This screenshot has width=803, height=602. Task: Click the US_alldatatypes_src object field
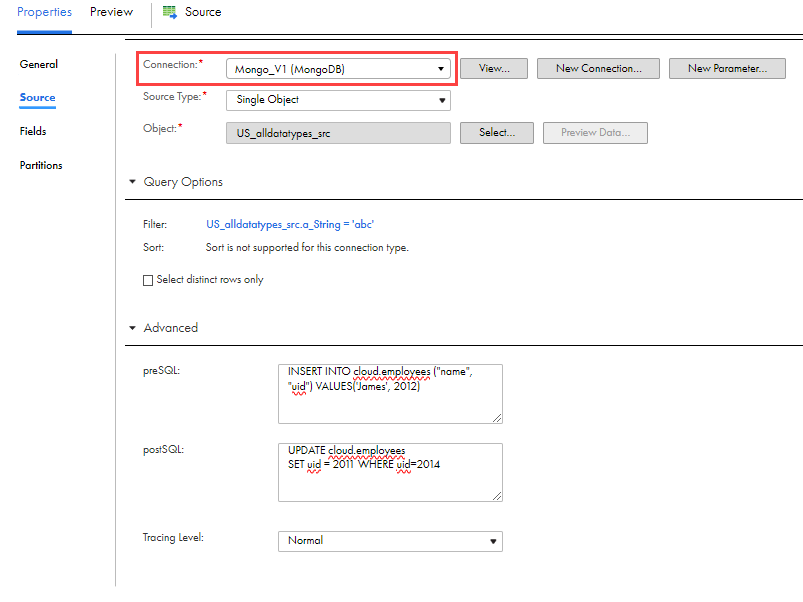338,133
